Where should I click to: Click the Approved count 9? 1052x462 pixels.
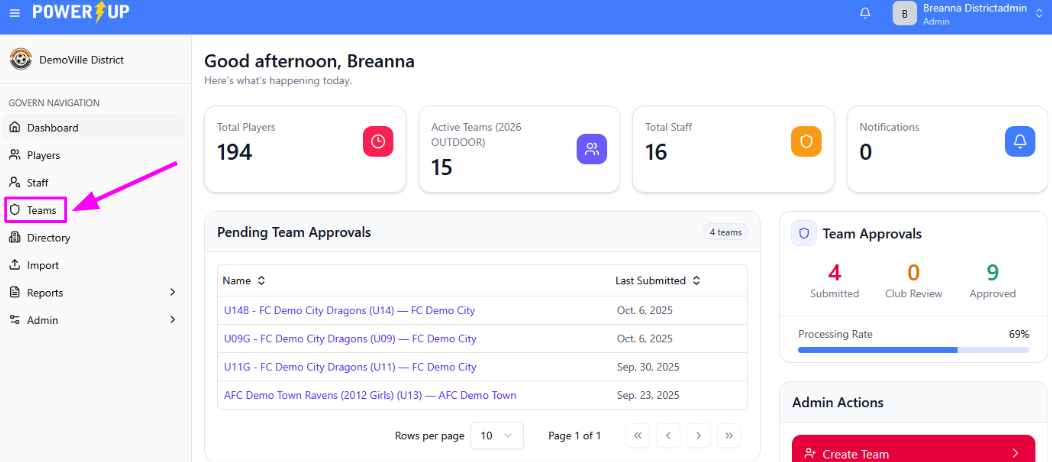(x=992, y=272)
